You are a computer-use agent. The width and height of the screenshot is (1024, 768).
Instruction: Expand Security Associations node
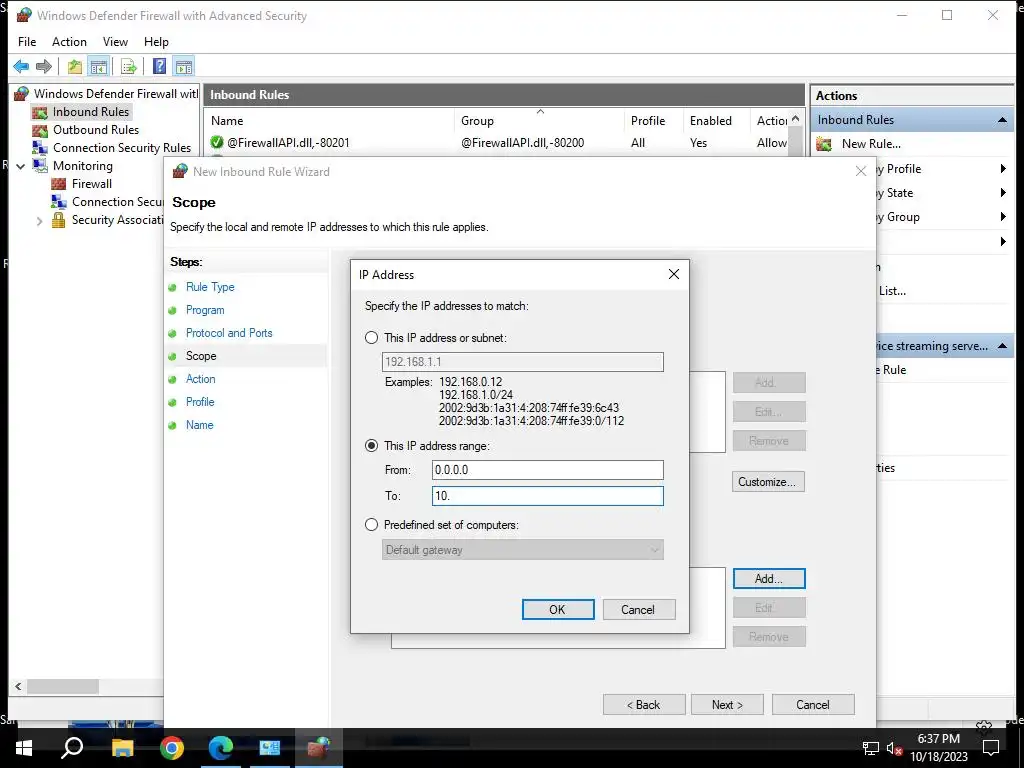[39, 221]
